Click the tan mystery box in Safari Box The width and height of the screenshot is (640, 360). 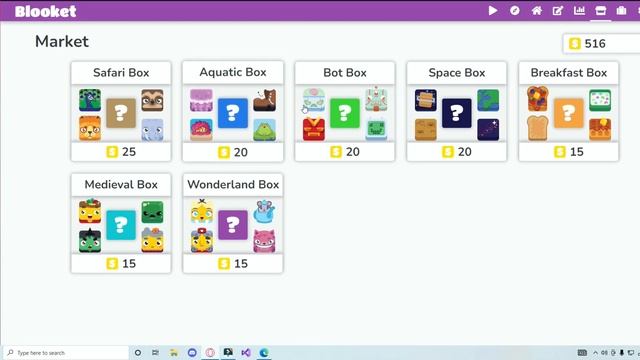pyautogui.click(x=121, y=113)
